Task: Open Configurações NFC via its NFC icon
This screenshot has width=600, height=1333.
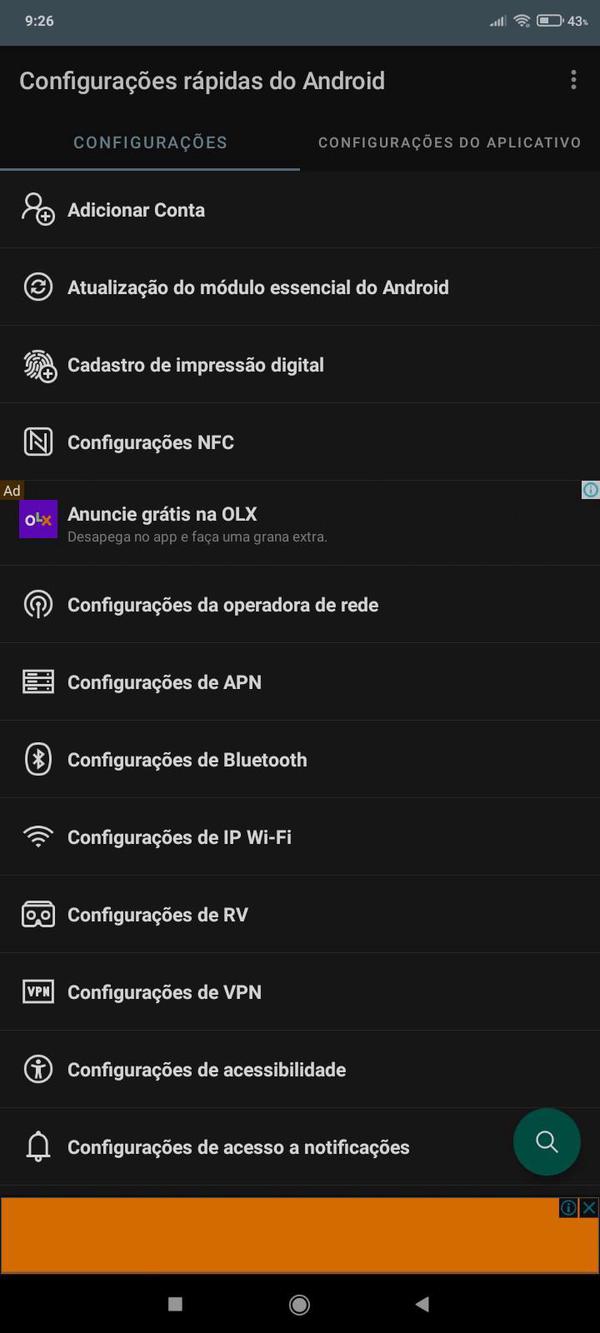Action: (x=37, y=441)
